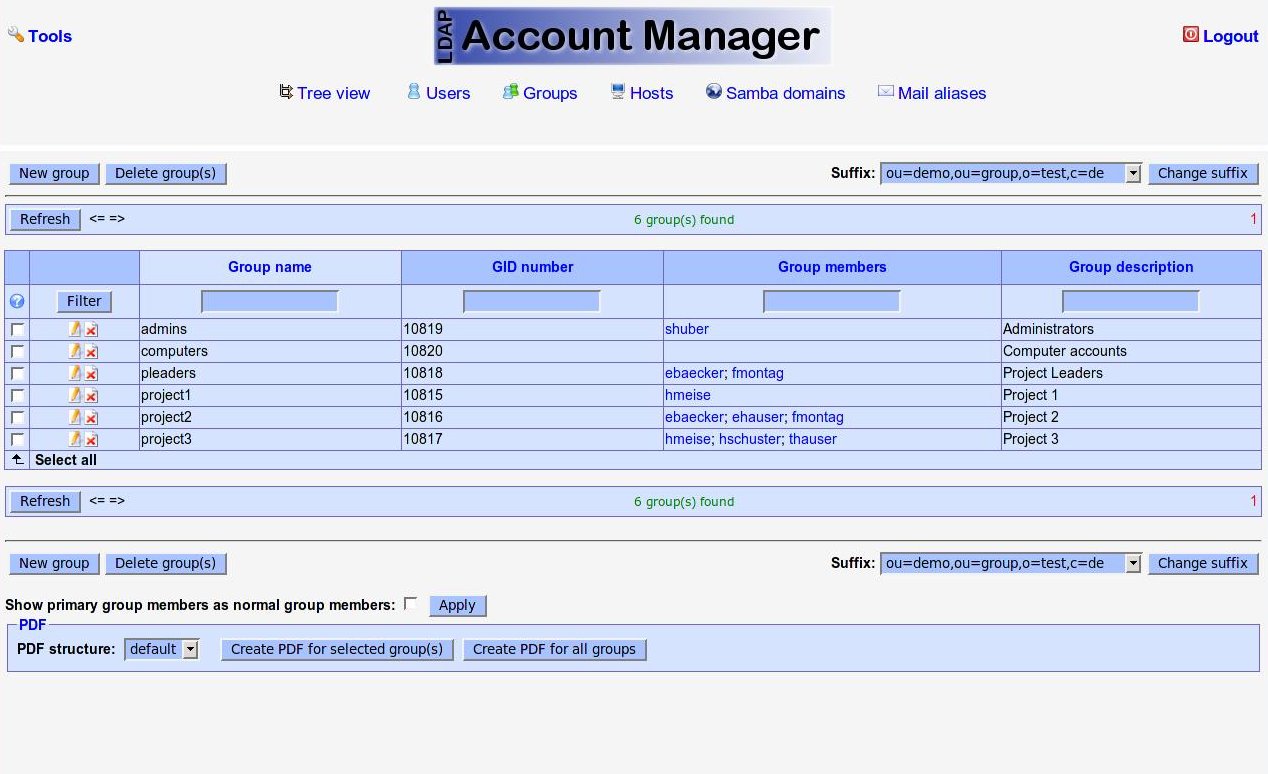Viewport: 1268px width, 774px height.
Task: Open the Samba domains section
Action: 785,93
